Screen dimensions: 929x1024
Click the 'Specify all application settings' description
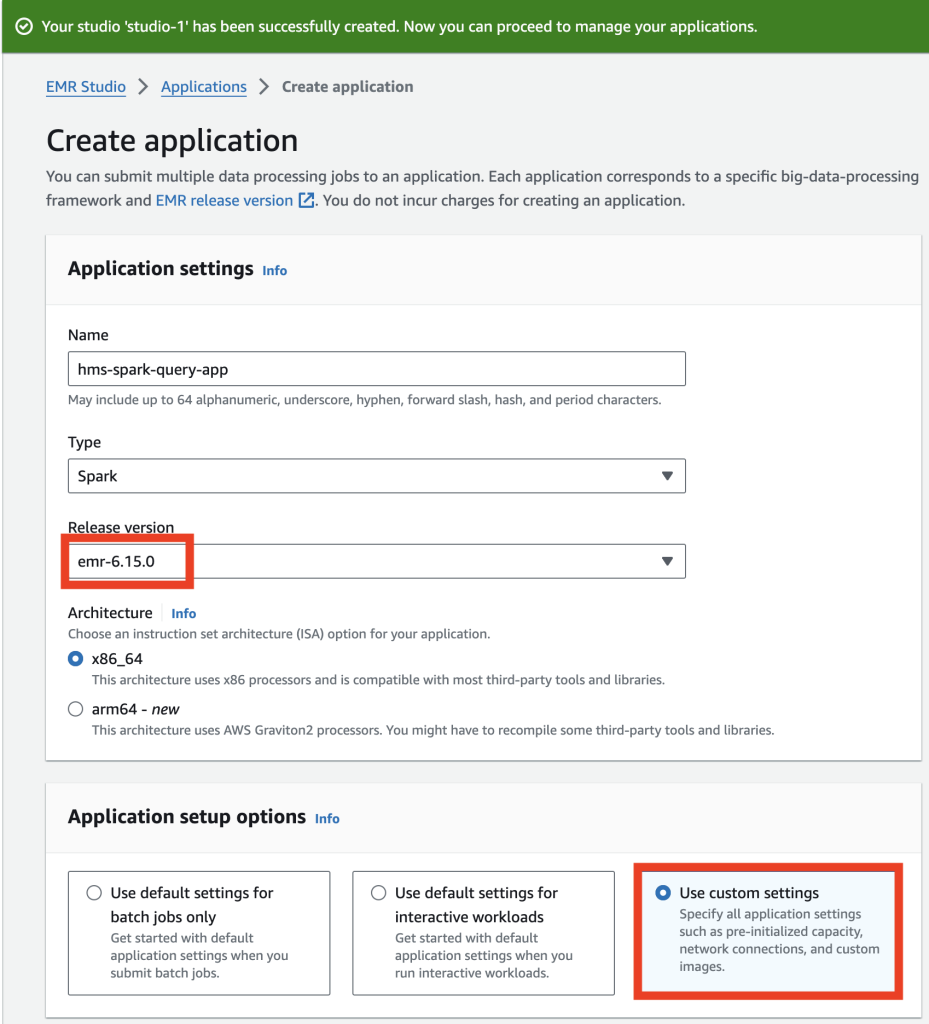(779, 940)
